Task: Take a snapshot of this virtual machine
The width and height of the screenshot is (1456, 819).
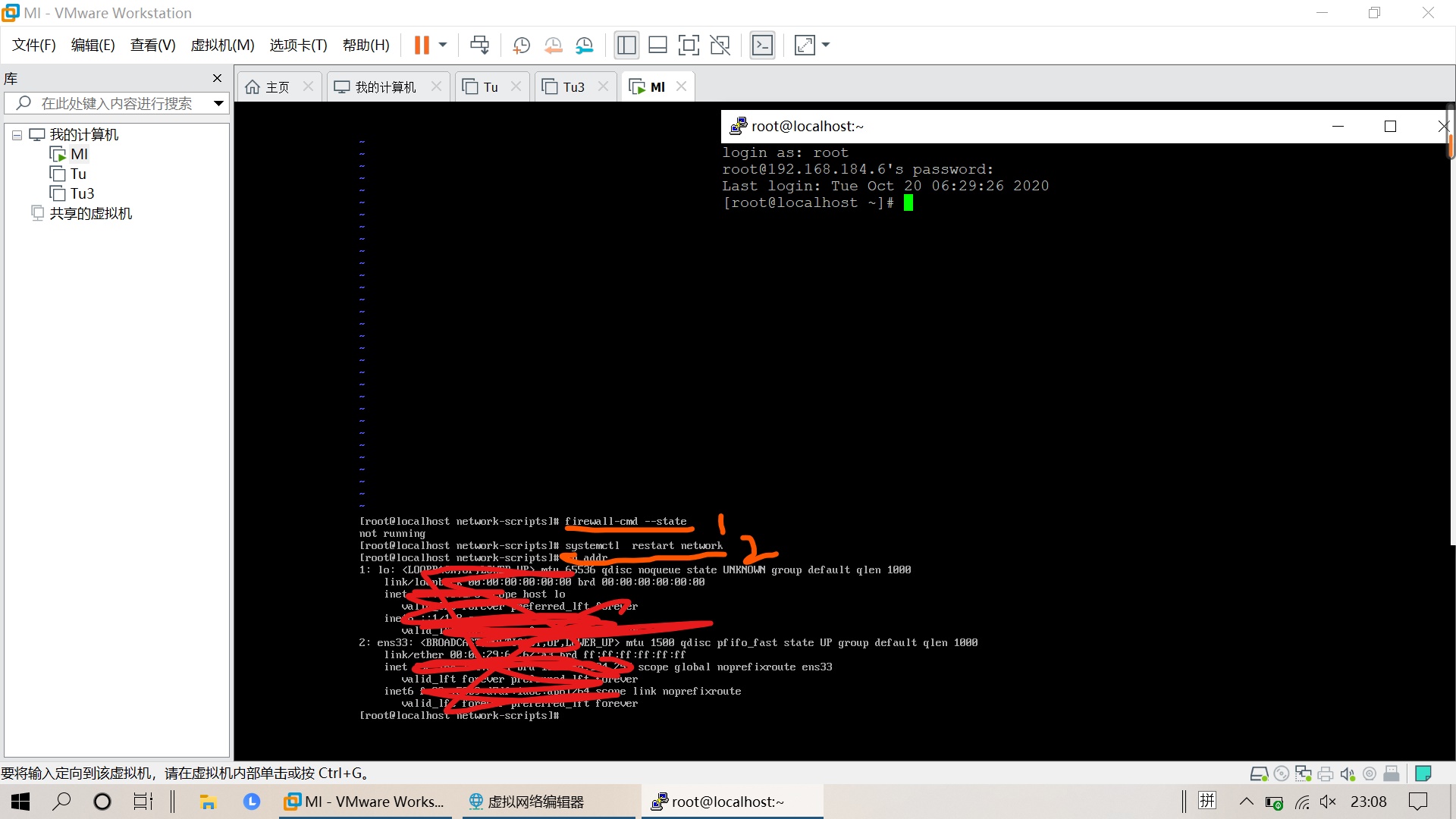Action: 521,45
